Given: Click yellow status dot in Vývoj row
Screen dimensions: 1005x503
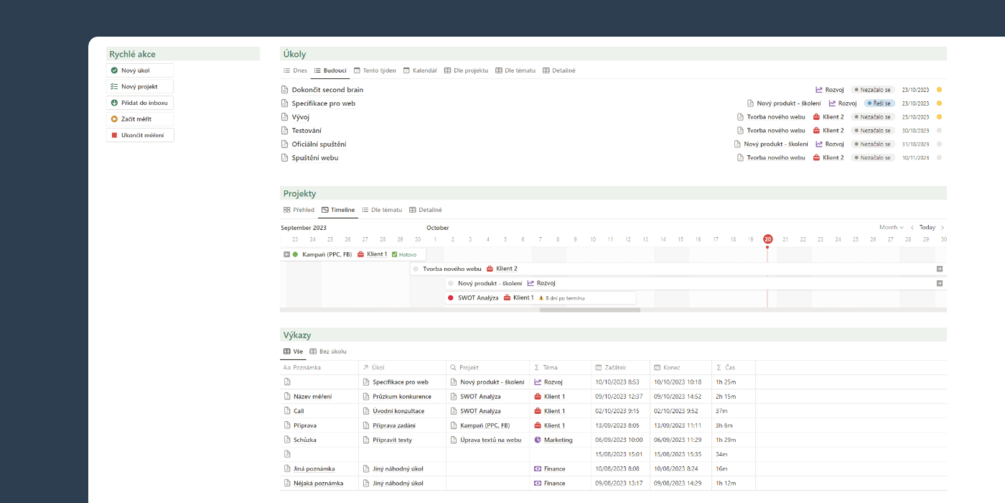Looking at the screenshot, I should [939, 117].
